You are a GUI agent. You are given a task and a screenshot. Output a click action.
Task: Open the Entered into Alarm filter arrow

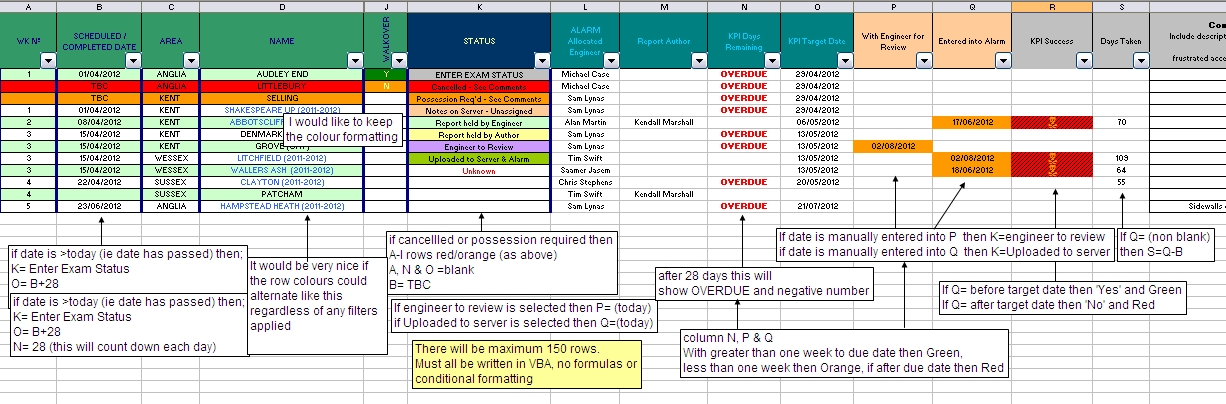click(1002, 61)
